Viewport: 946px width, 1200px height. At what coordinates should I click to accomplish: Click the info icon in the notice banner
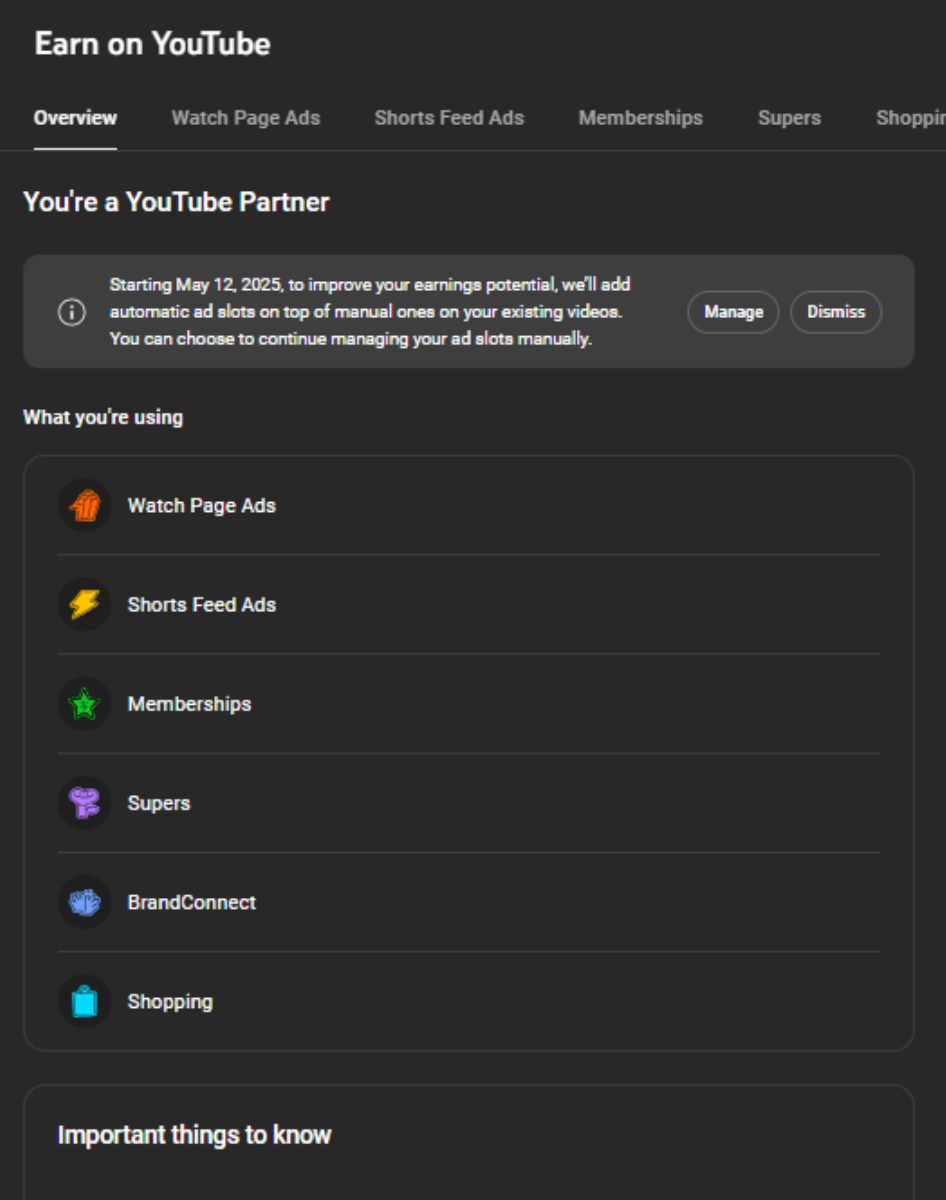tap(71, 312)
